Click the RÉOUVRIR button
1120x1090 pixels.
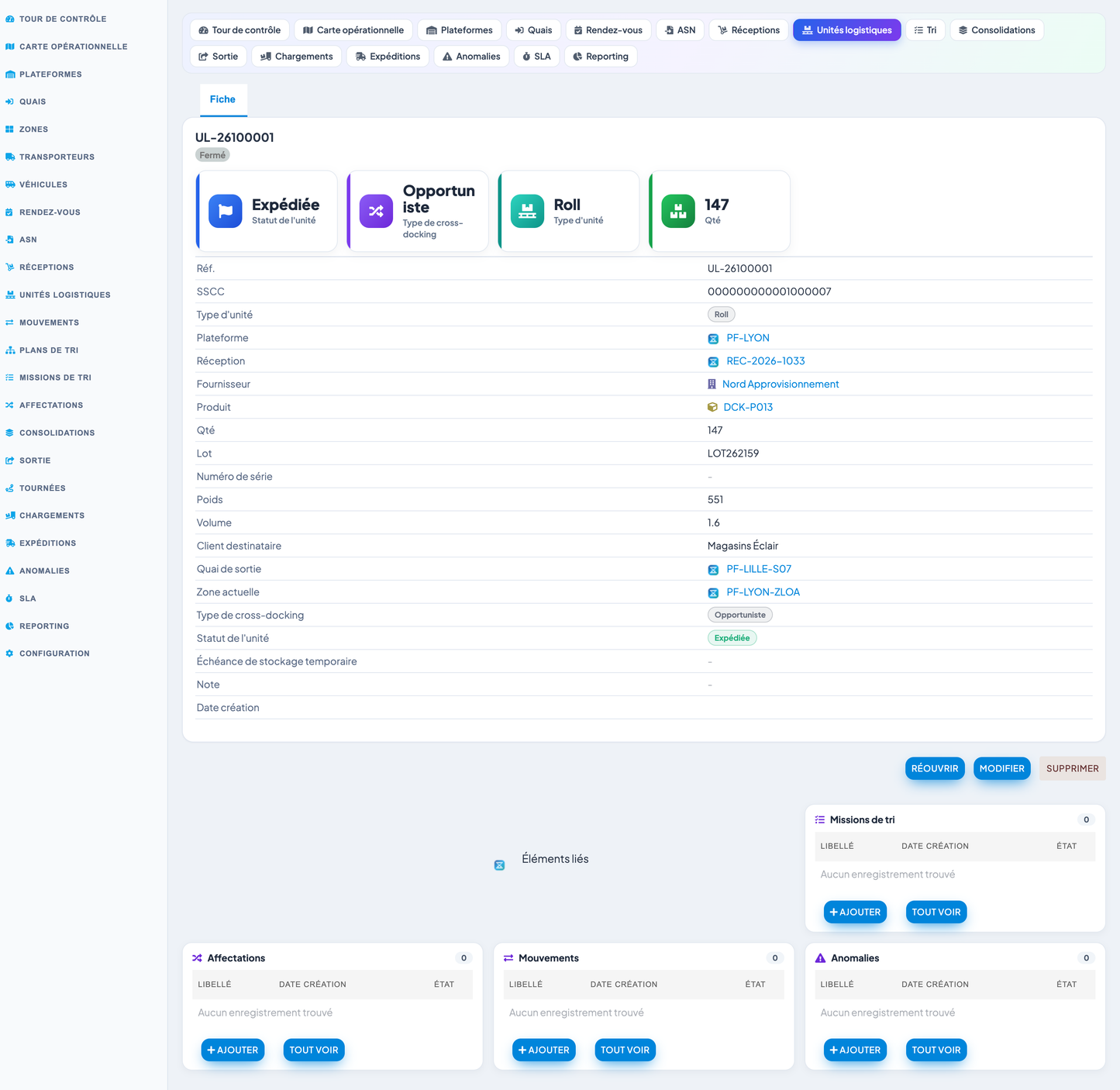tap(935, 768)
